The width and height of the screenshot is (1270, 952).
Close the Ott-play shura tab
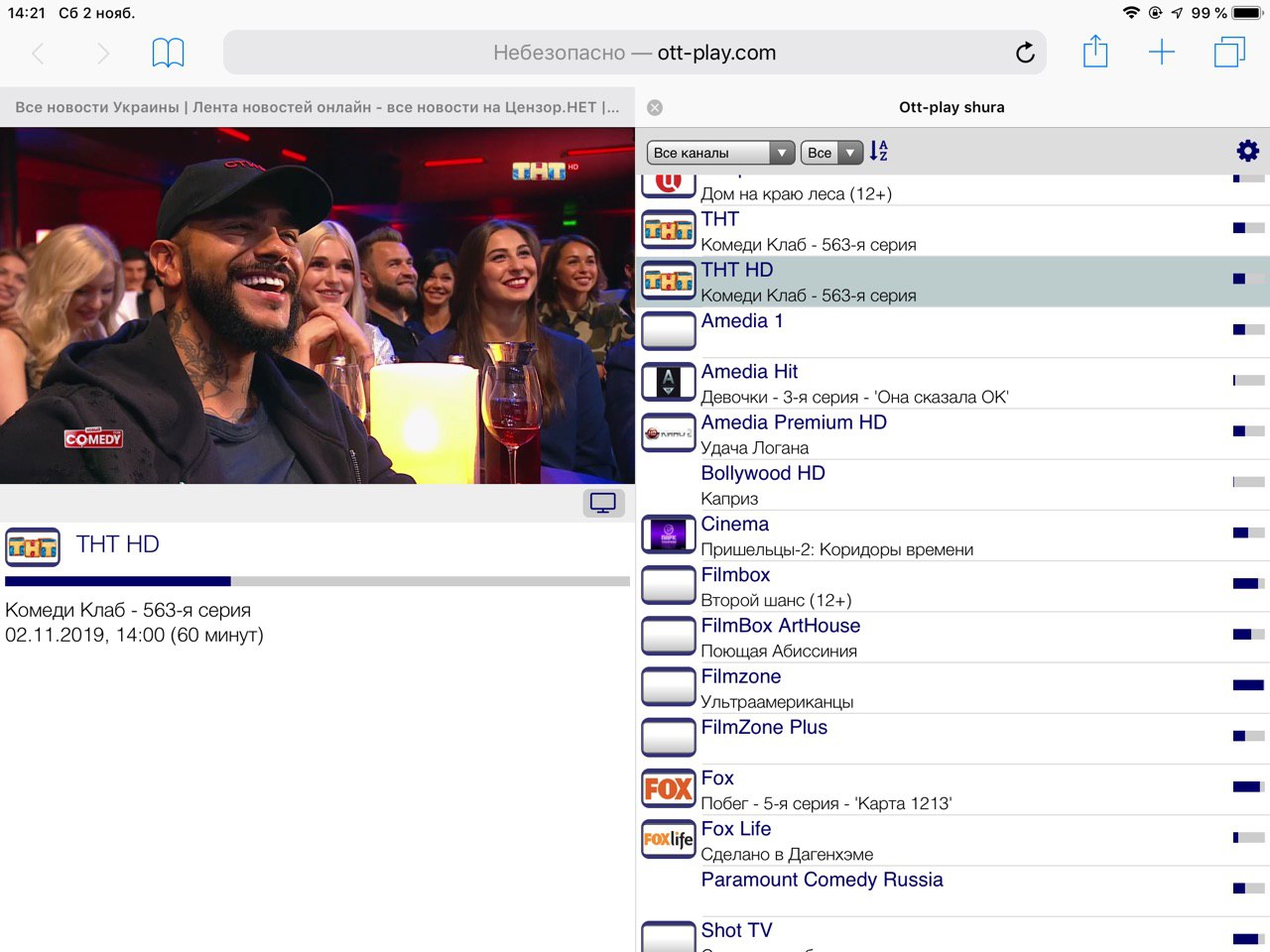click(x=655, y=107)
